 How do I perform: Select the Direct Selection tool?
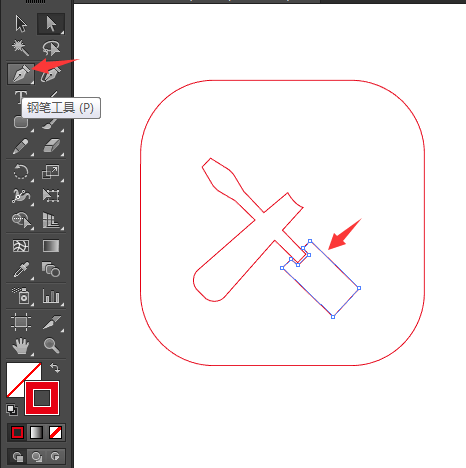(51, 24)
